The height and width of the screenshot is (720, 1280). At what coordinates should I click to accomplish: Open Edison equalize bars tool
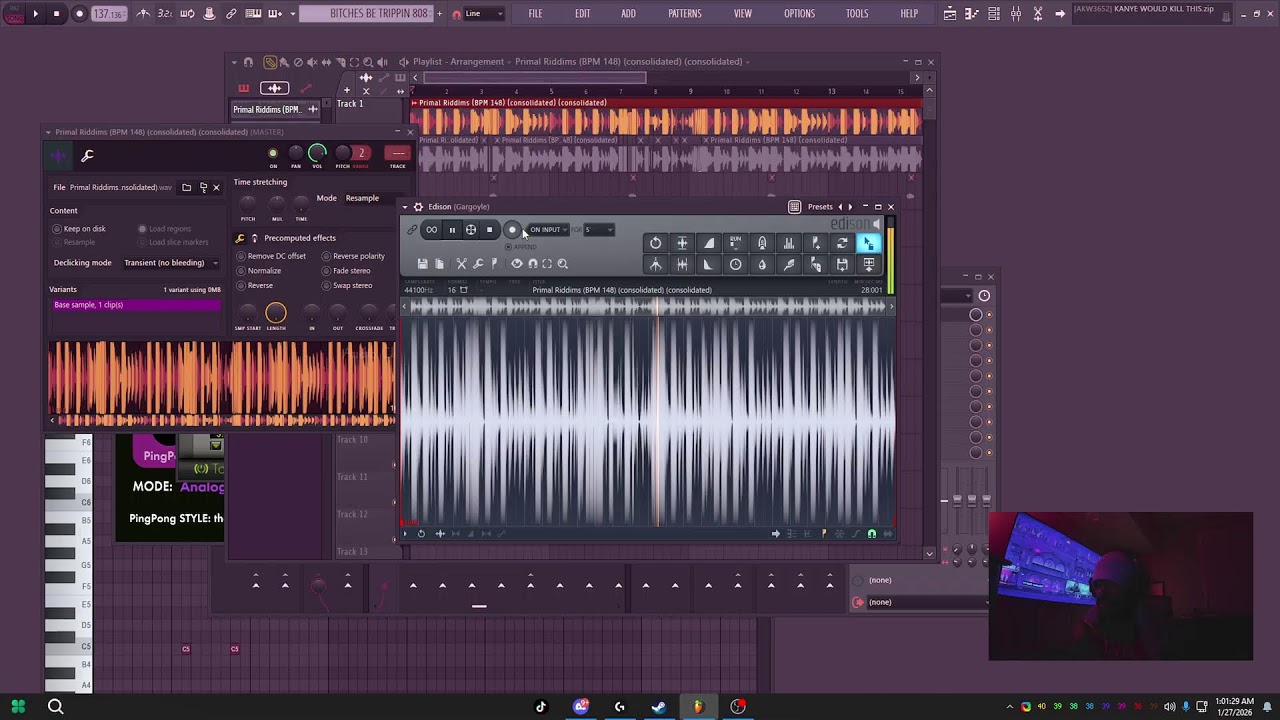789,243
